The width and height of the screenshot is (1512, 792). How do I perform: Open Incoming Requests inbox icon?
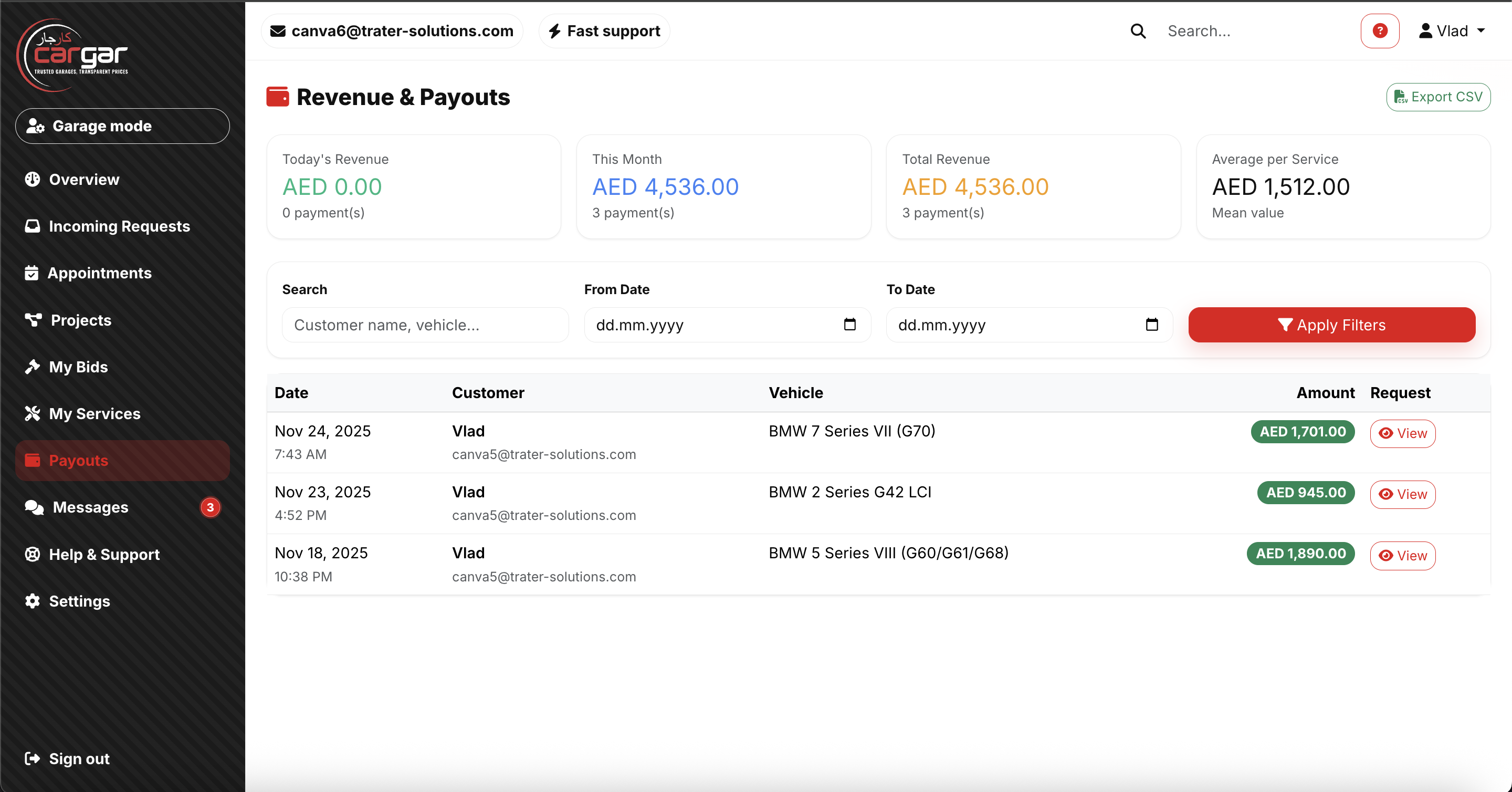33,226
